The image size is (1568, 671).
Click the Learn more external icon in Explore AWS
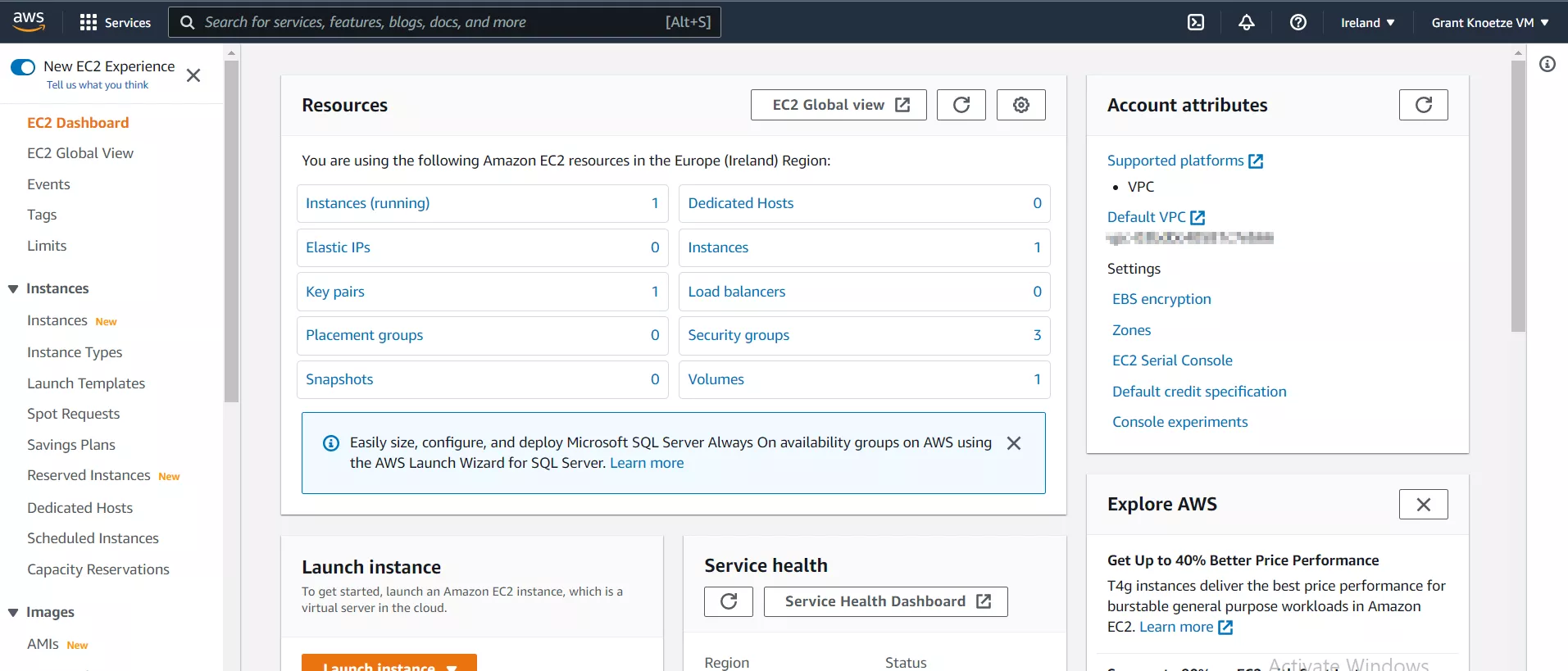pyautogui.click(x=1225, y=628)
